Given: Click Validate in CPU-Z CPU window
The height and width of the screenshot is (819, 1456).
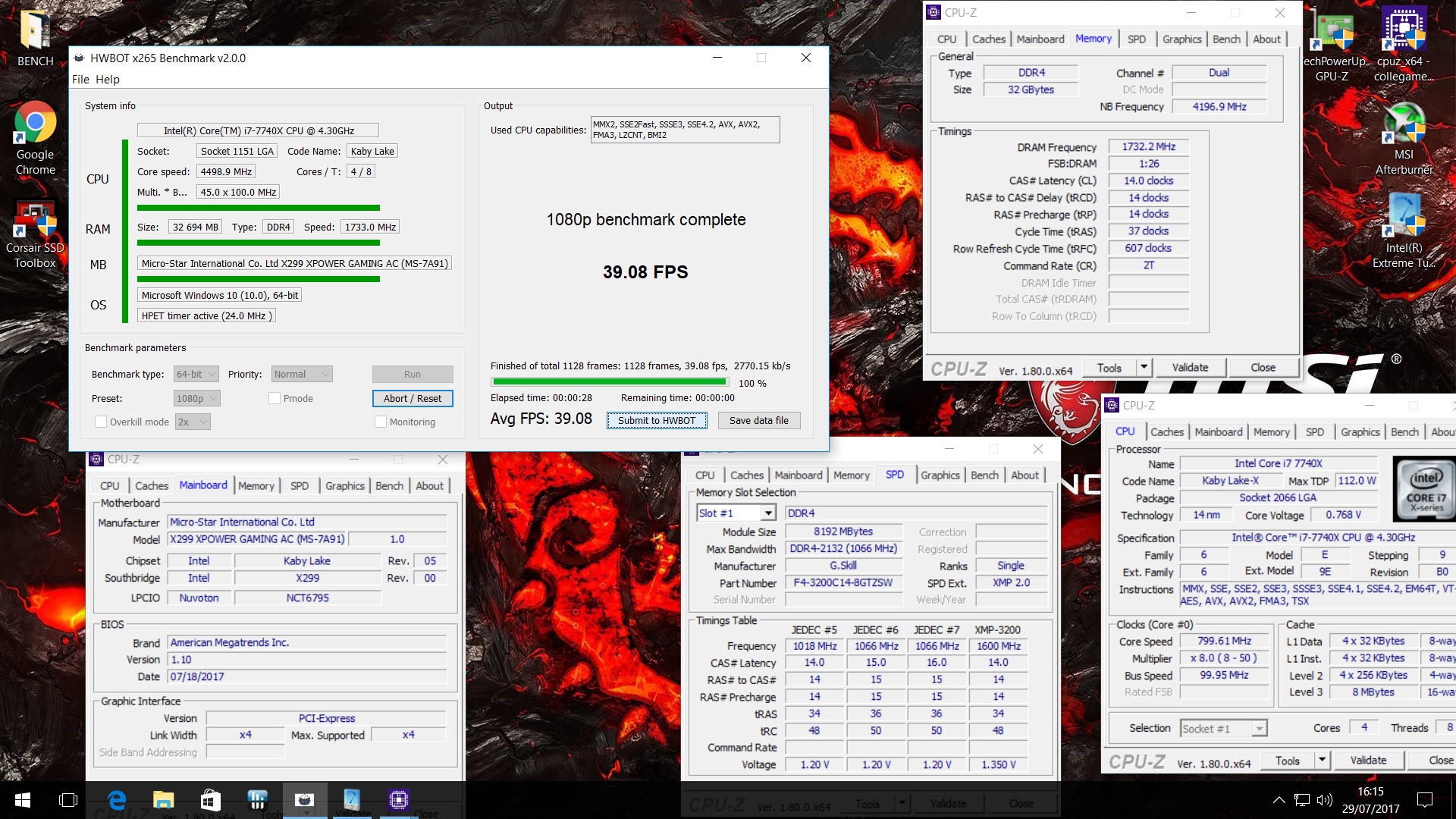Looking at the screenshot, I should 1368,761.
